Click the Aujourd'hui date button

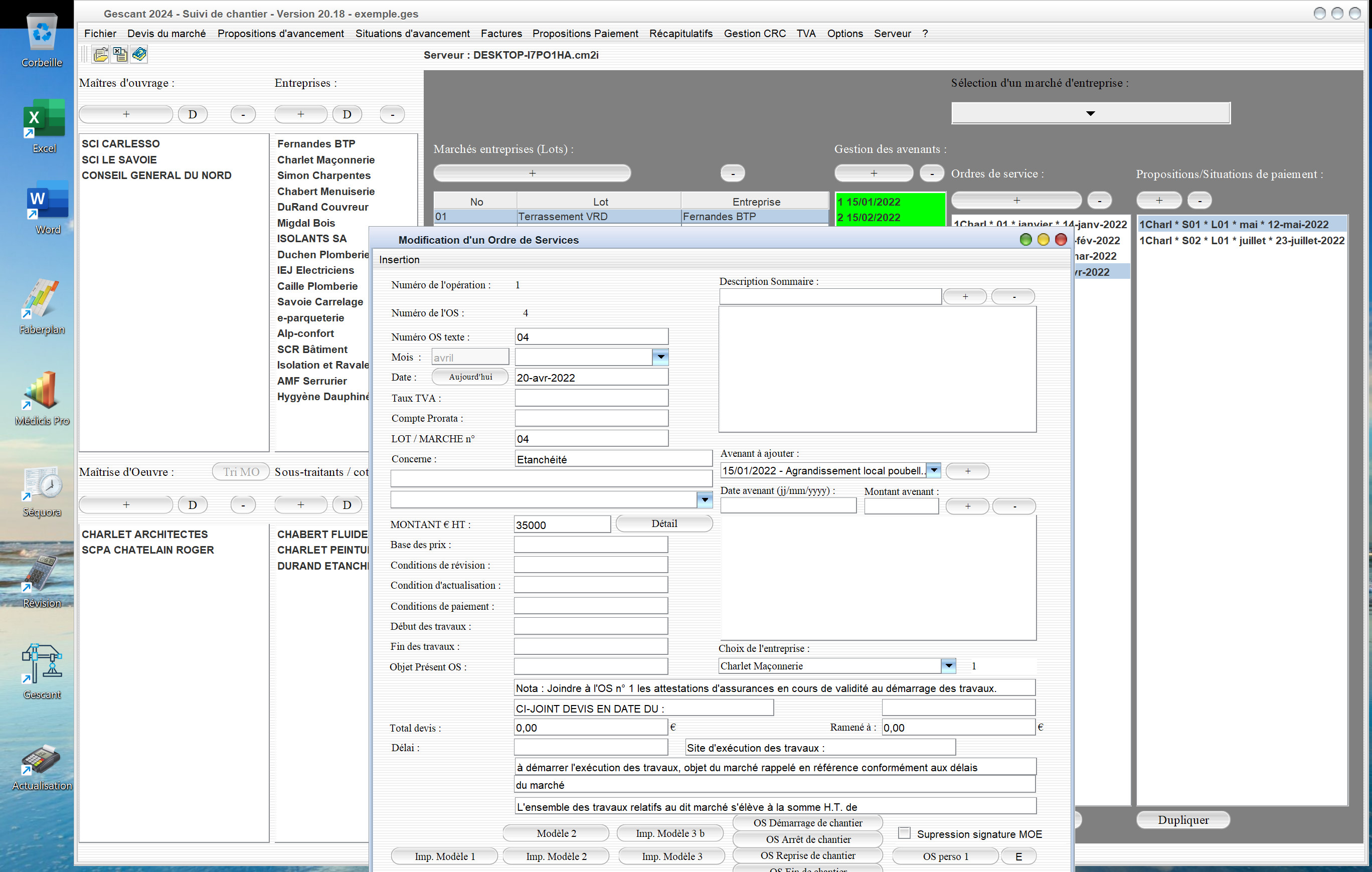(470, 377)
